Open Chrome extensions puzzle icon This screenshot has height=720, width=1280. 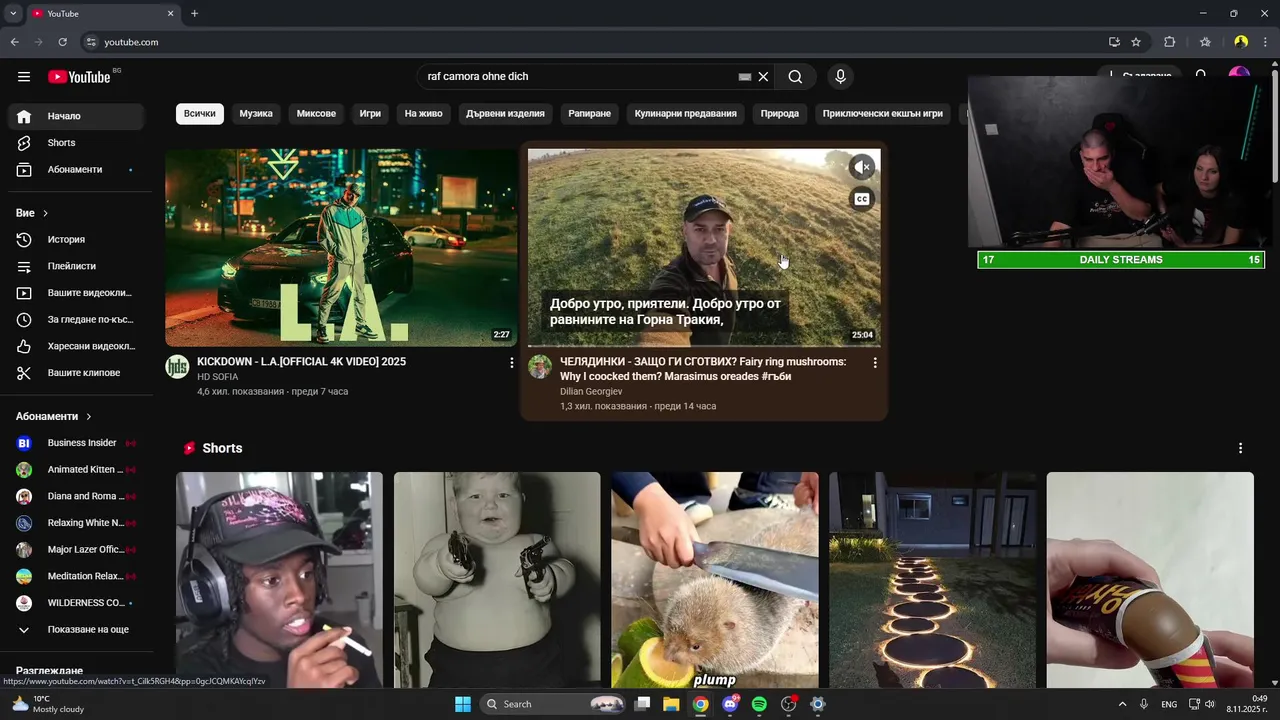1169,42
